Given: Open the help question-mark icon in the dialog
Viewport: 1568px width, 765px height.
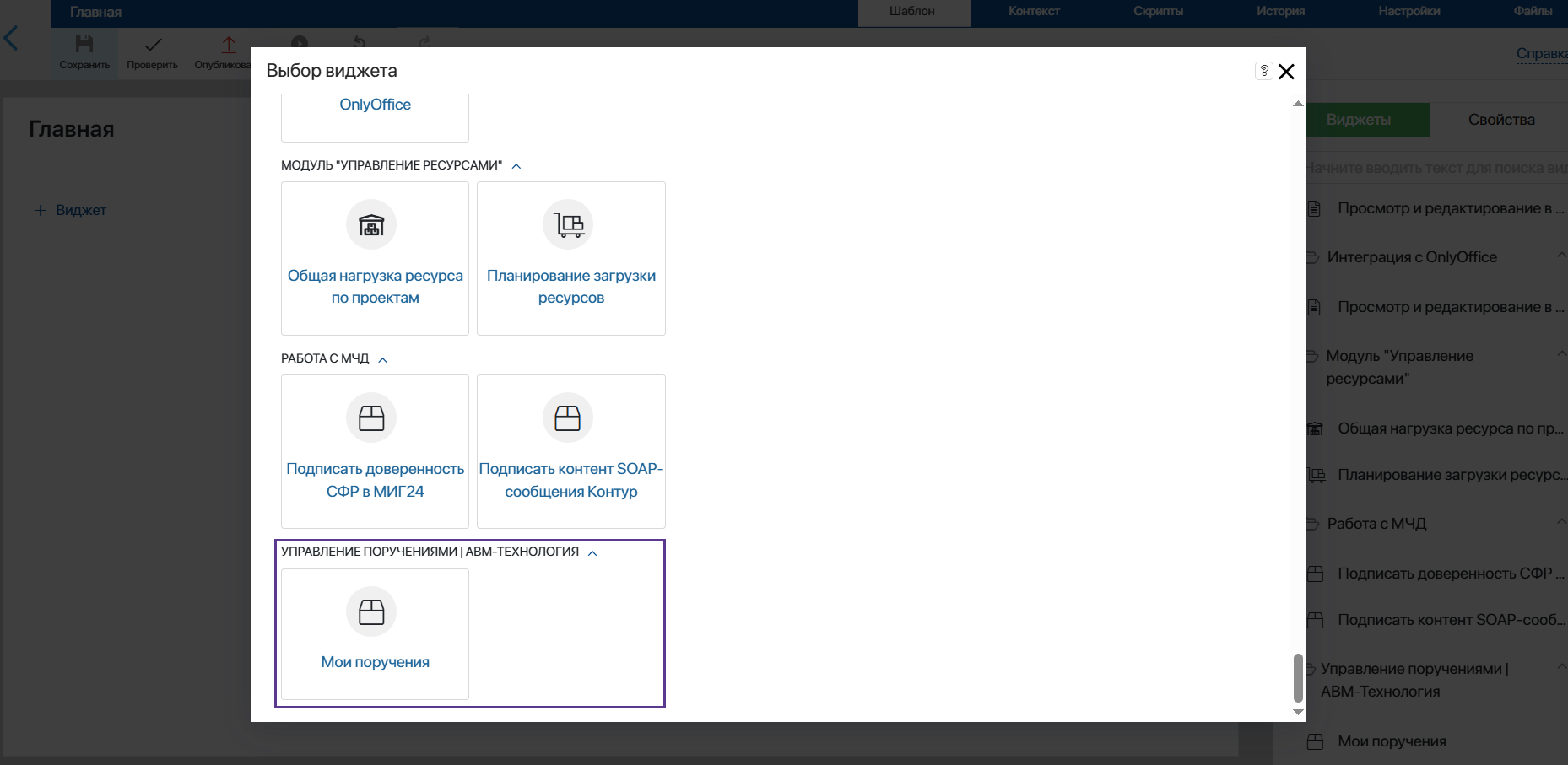Looking at the screenshot, I should tap(1263, 71).
